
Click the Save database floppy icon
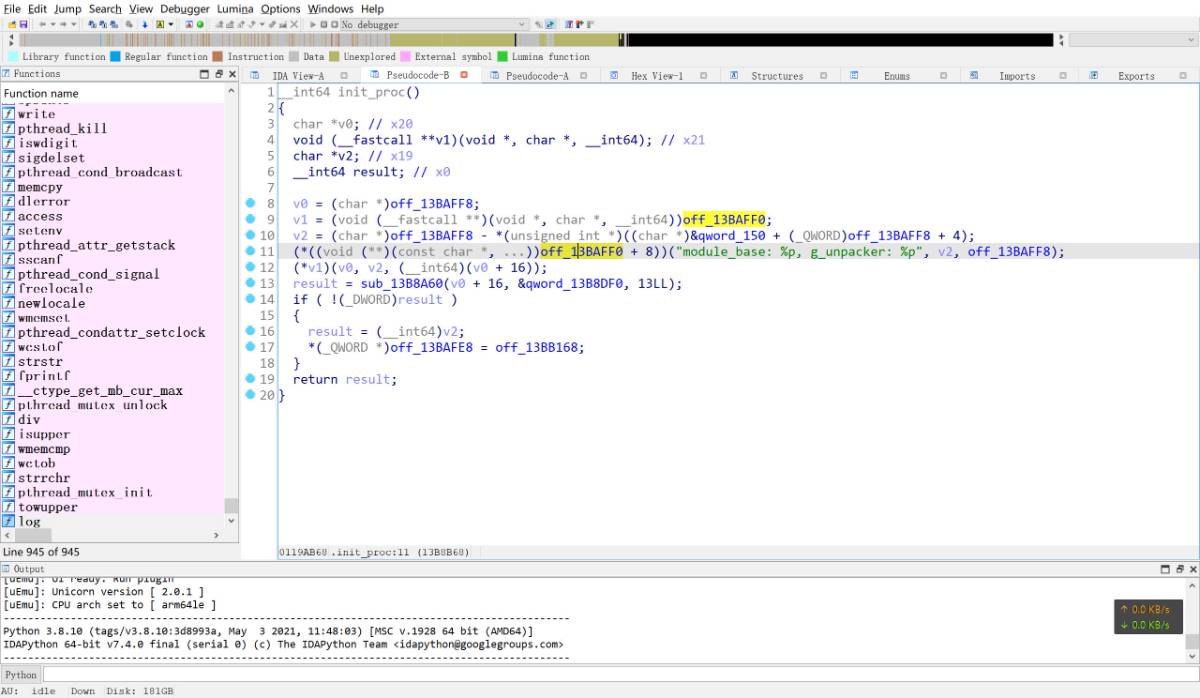(x=24, y=24)
